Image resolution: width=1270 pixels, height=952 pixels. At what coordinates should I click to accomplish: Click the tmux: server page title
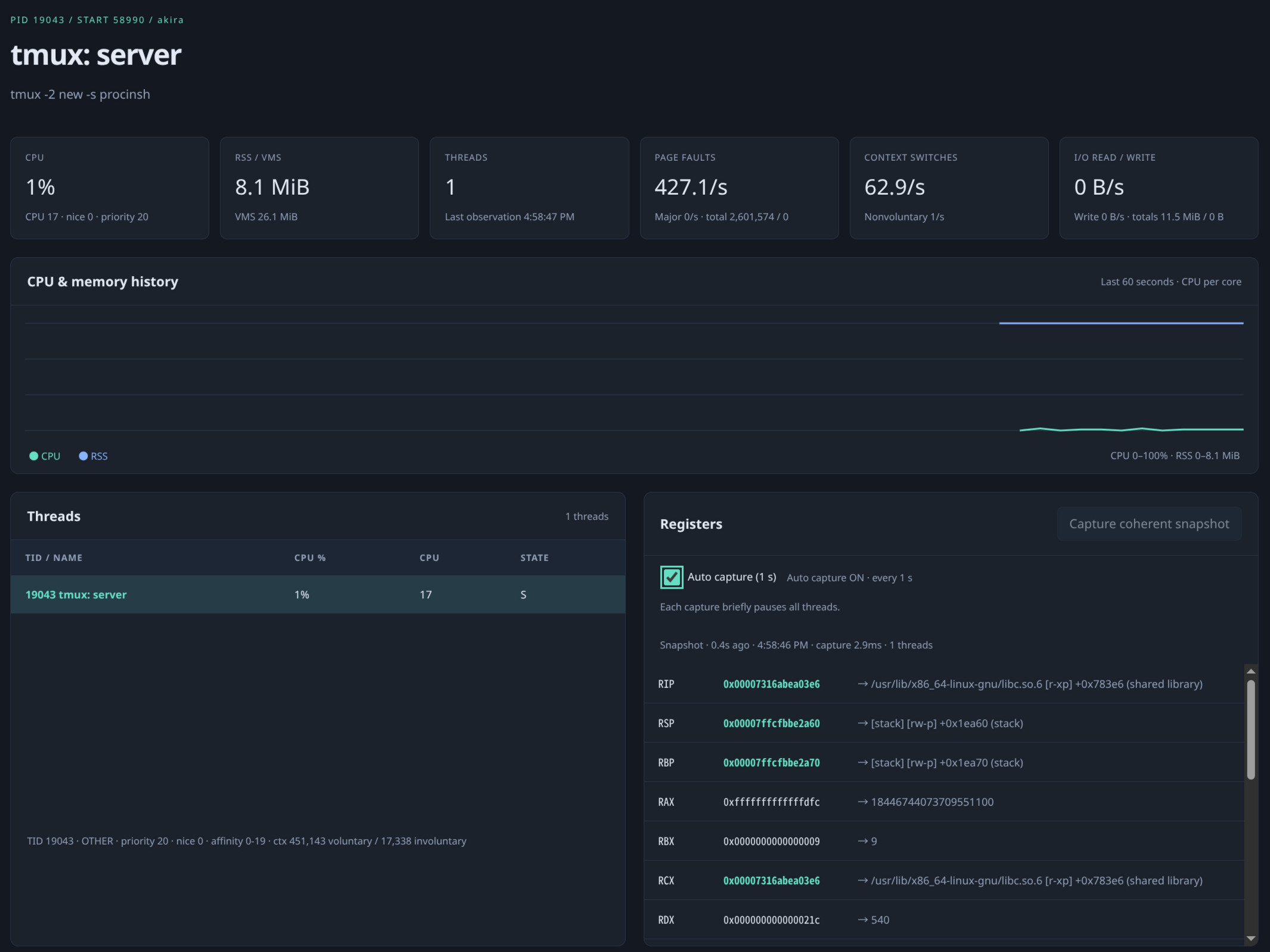(x=96, y=55)
